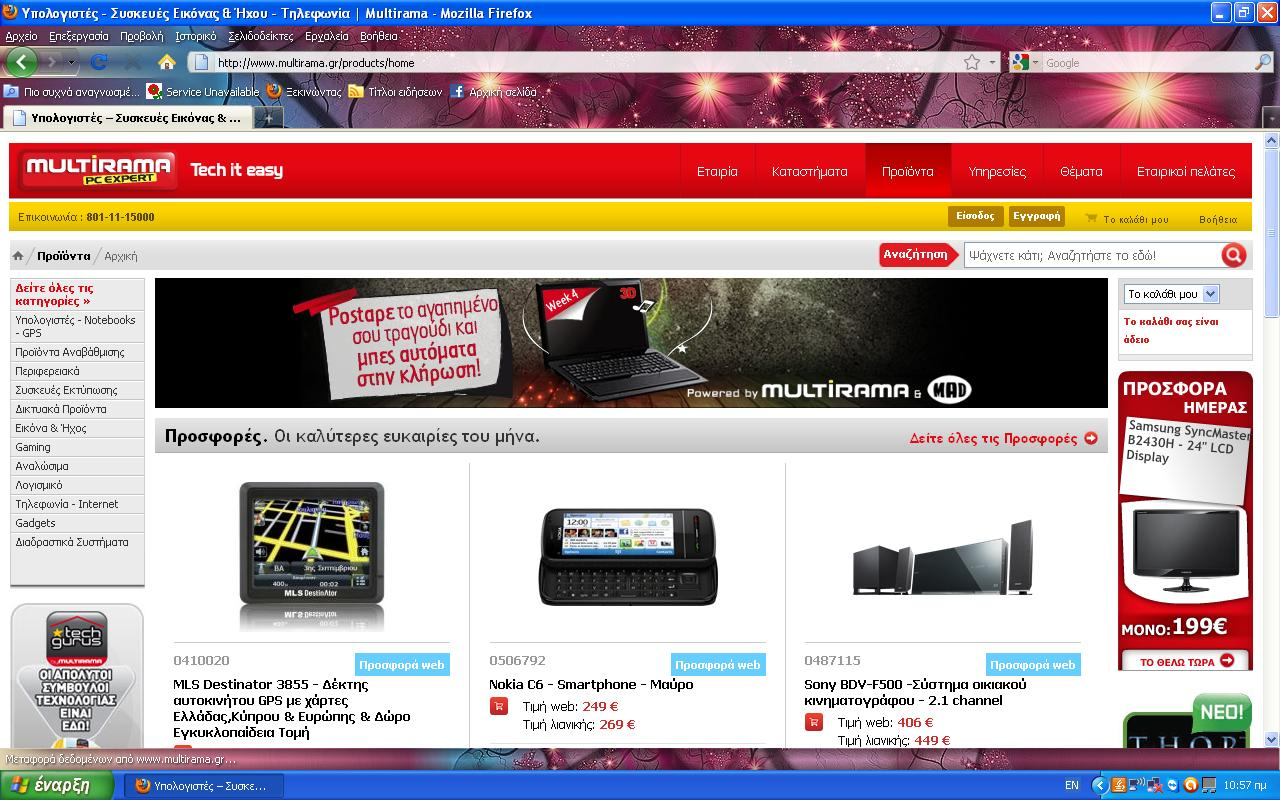Click the Google search engine logo
The width and height of the screenshot is (1280, 800).
pyautogui.click(x=1020, y=62)
